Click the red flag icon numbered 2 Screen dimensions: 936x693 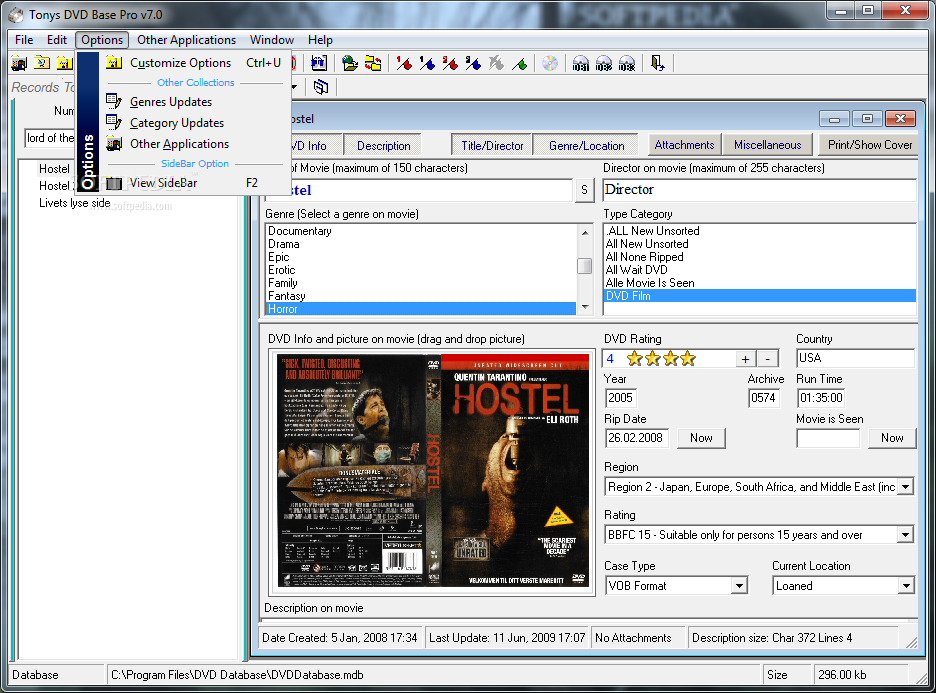[x=450, y=63]
